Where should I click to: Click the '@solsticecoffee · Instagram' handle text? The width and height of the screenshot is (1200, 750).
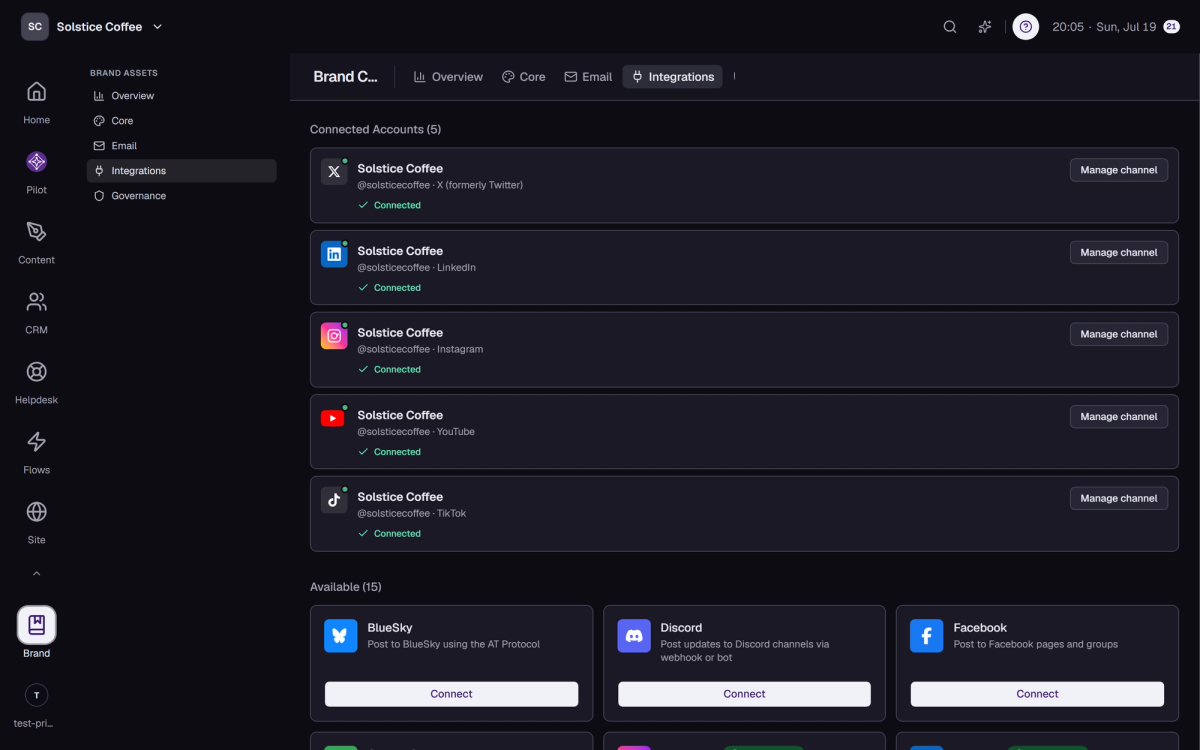pos(420,350)
